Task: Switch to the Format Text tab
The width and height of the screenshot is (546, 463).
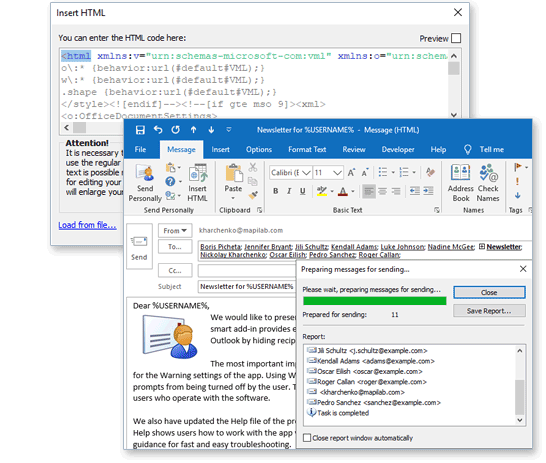Action: [x=307, y=149]
